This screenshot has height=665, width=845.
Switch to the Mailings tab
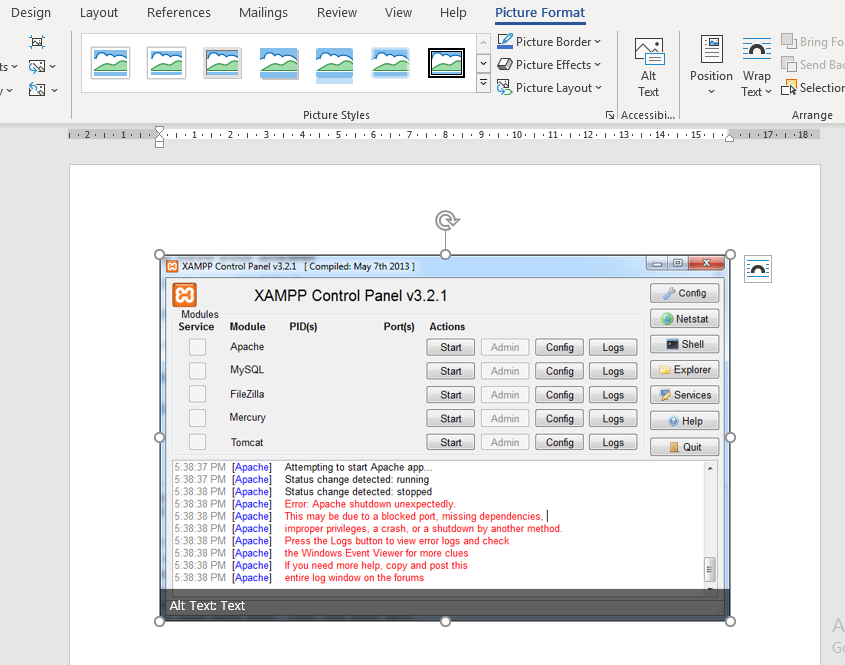(264, 12)
